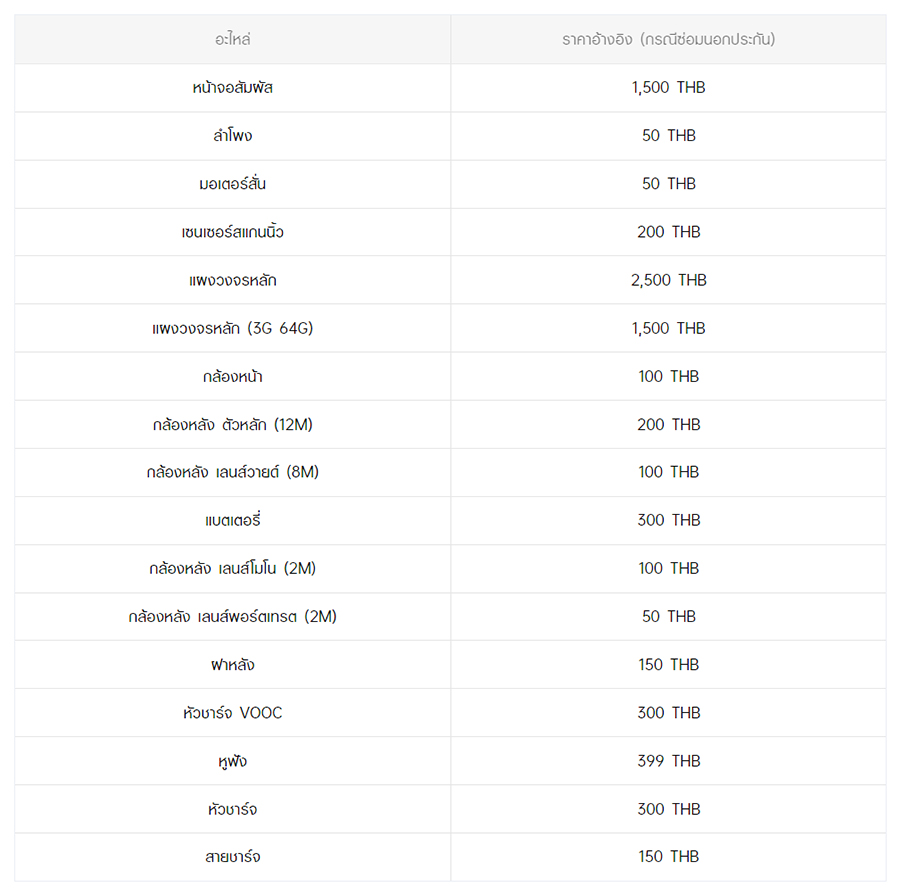Click the 399 THB price cell
This screenshot has width=900, height=895.
tap(668, 761)
